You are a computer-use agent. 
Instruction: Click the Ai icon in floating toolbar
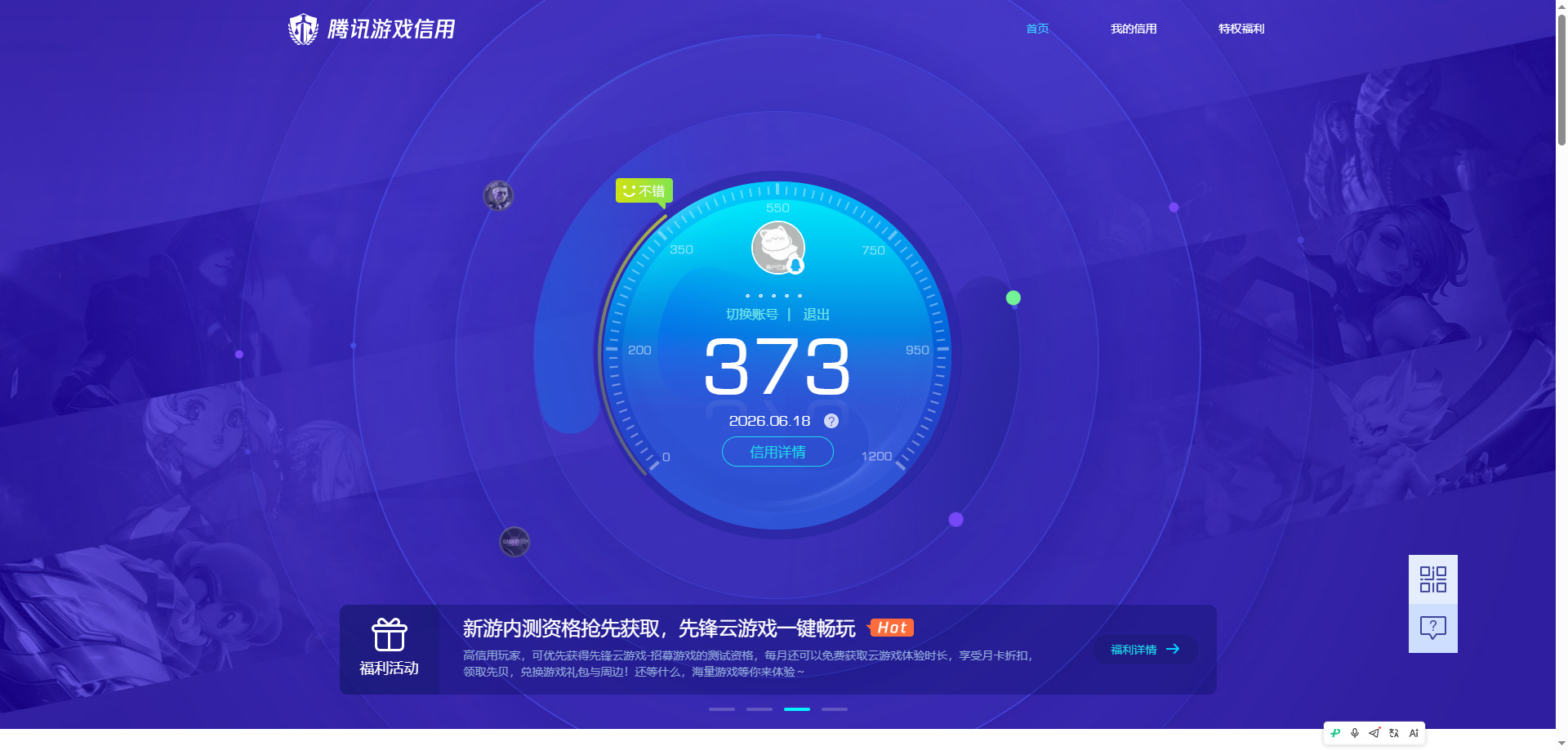1414,733
